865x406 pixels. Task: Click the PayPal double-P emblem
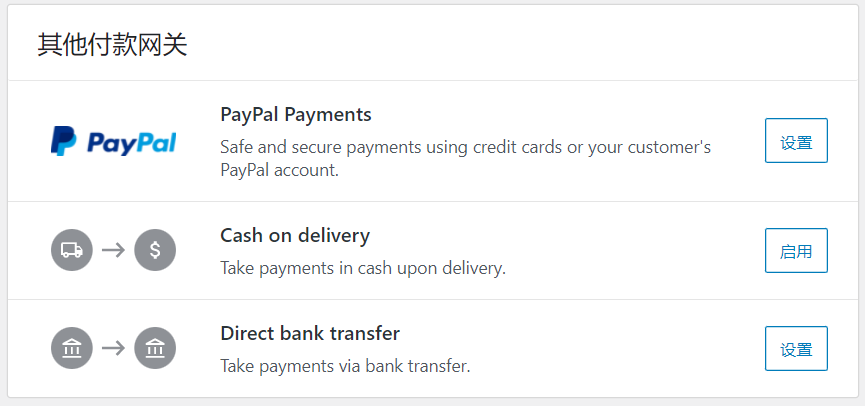pos(63,142)
